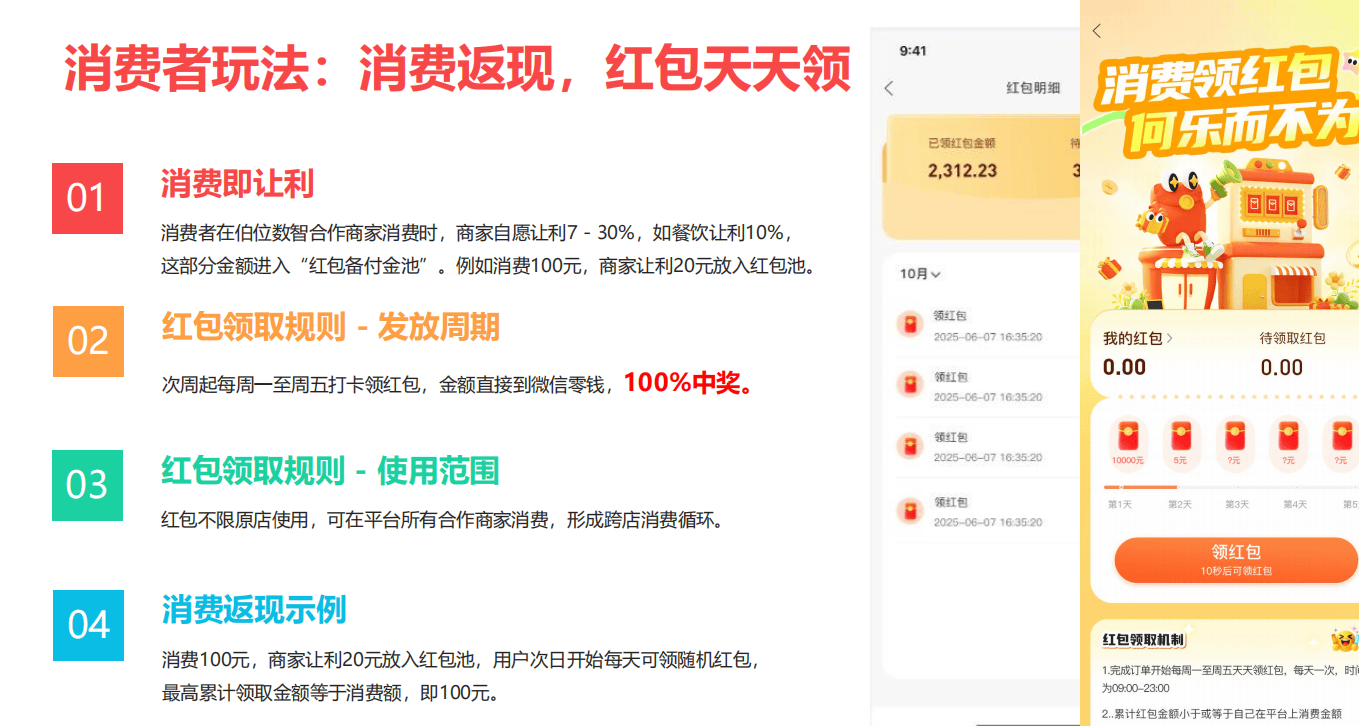Tap the 待领取红包 0.00 amount
The image size is (1359, 726).
[1281, 368]
